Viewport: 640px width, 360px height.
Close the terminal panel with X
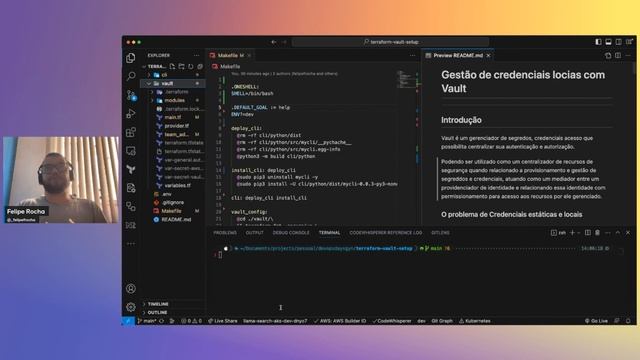tap(628, 233)
